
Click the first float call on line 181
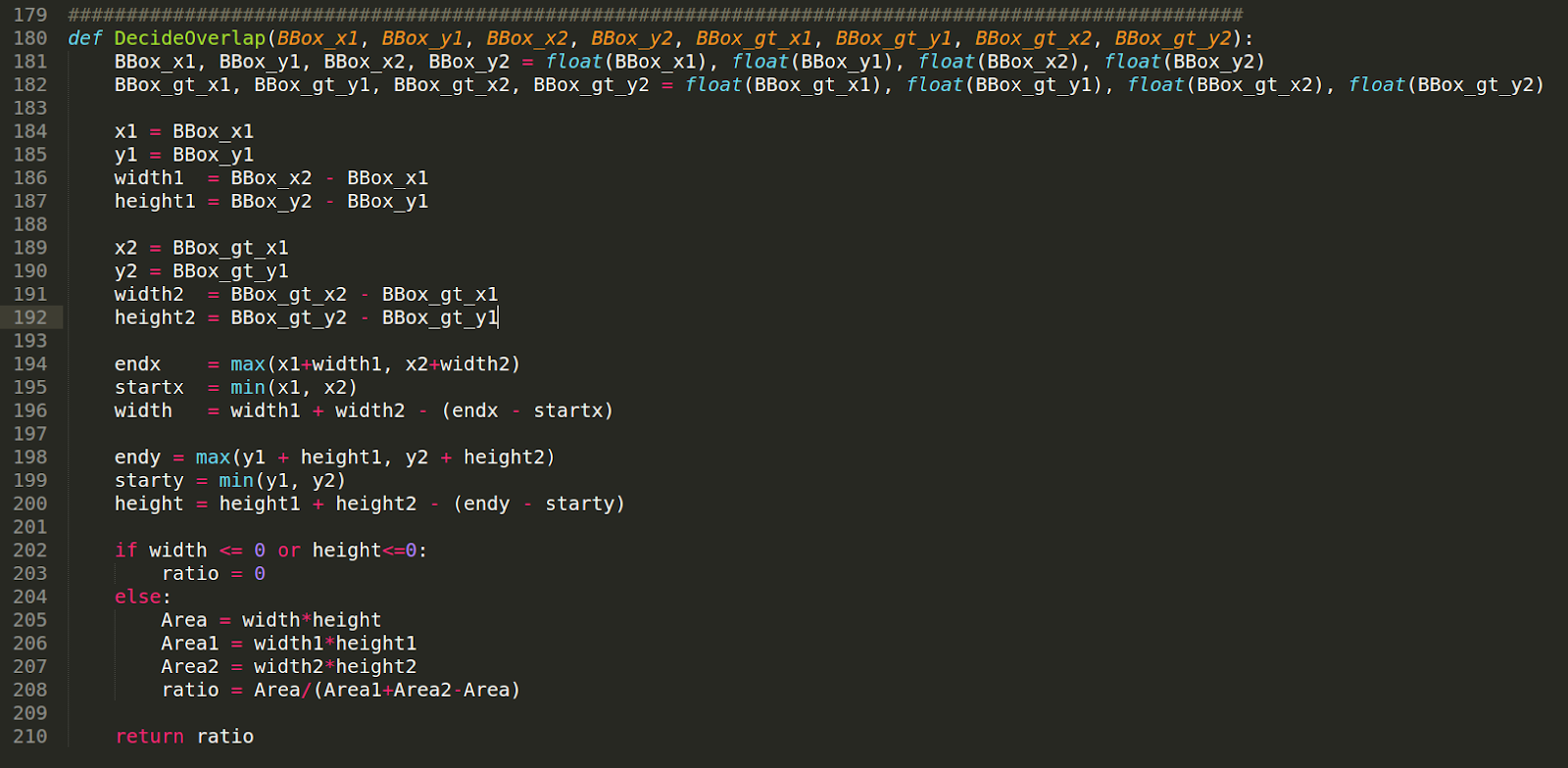(574, 62)
